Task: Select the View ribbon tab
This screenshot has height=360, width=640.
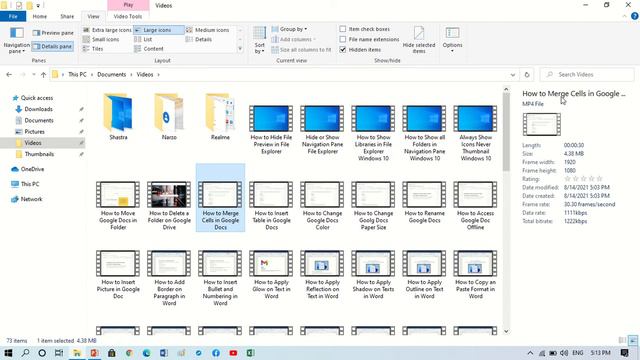Action: [93, 16]
